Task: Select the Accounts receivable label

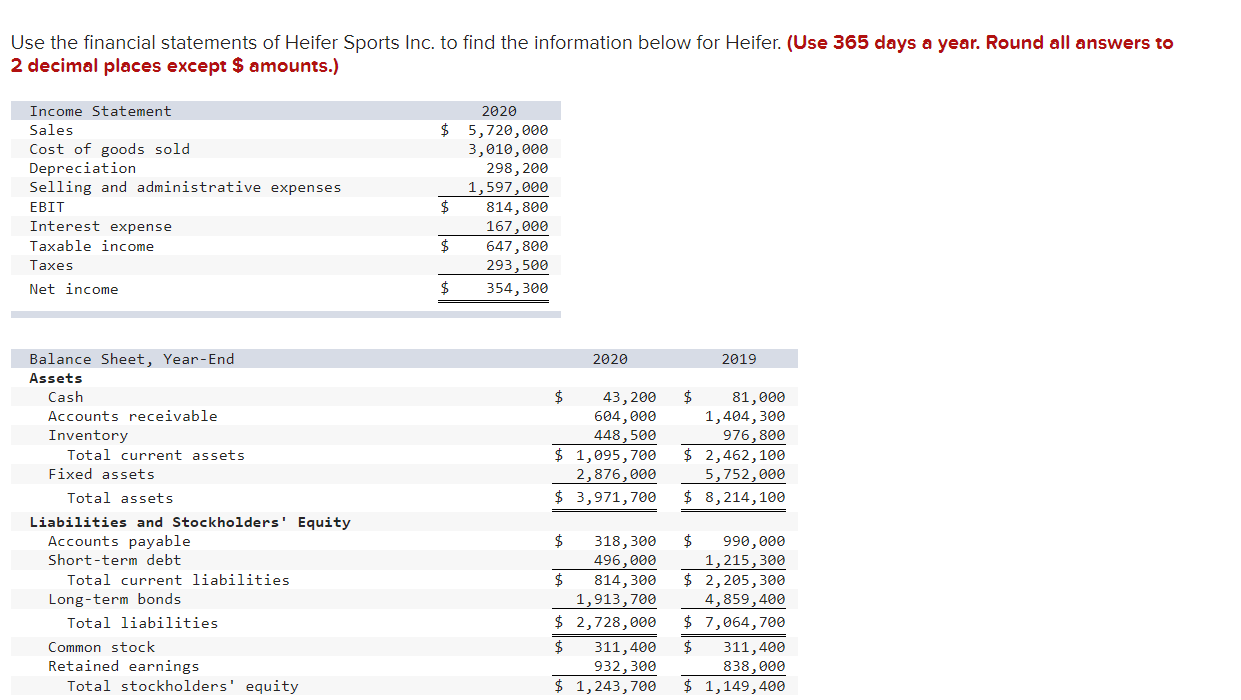Action: pyautogui.click(x=133, y=416)
